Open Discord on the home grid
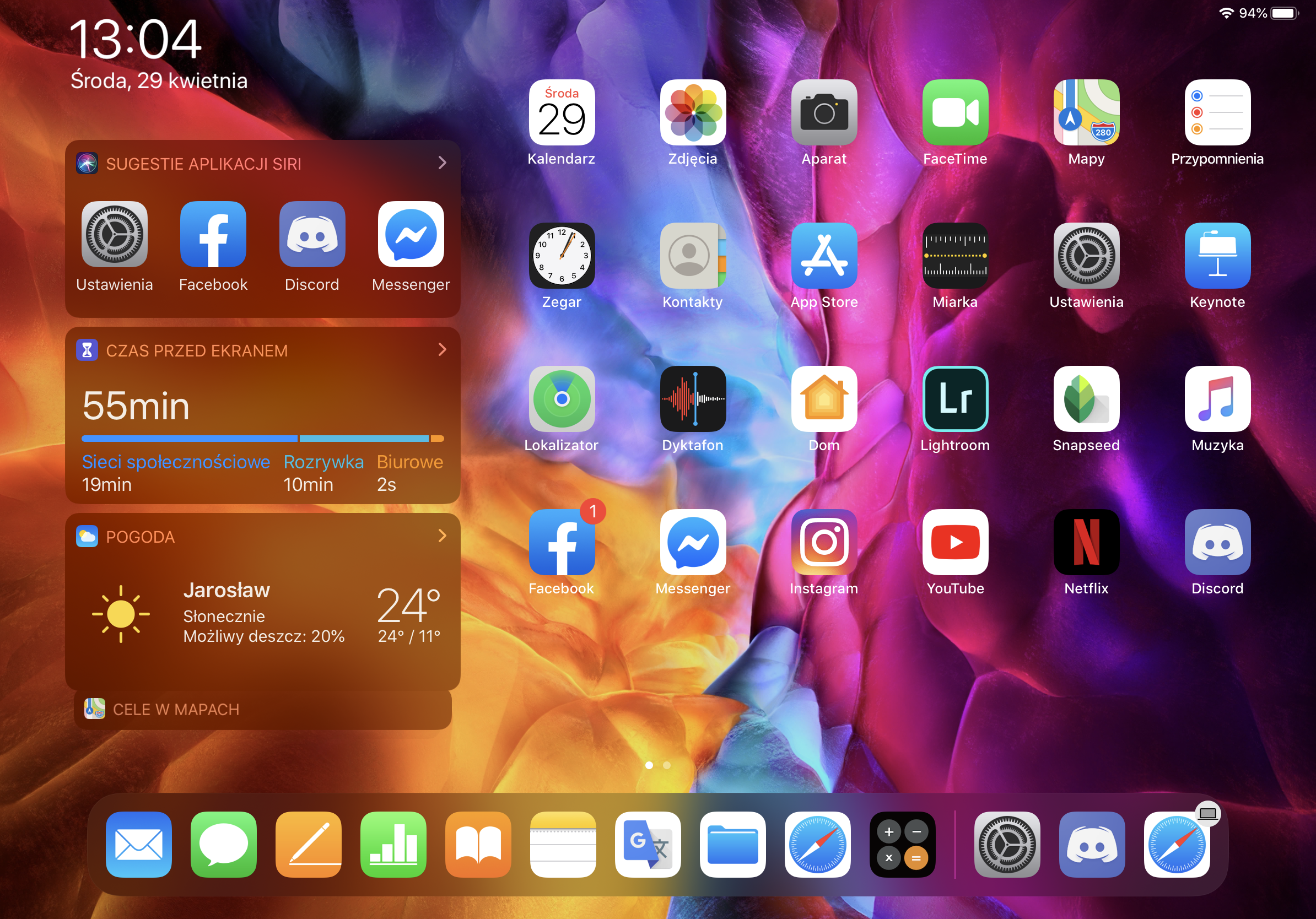Image resolution: width=1316 pixels, height=919 pixels. click(1217, 542)
